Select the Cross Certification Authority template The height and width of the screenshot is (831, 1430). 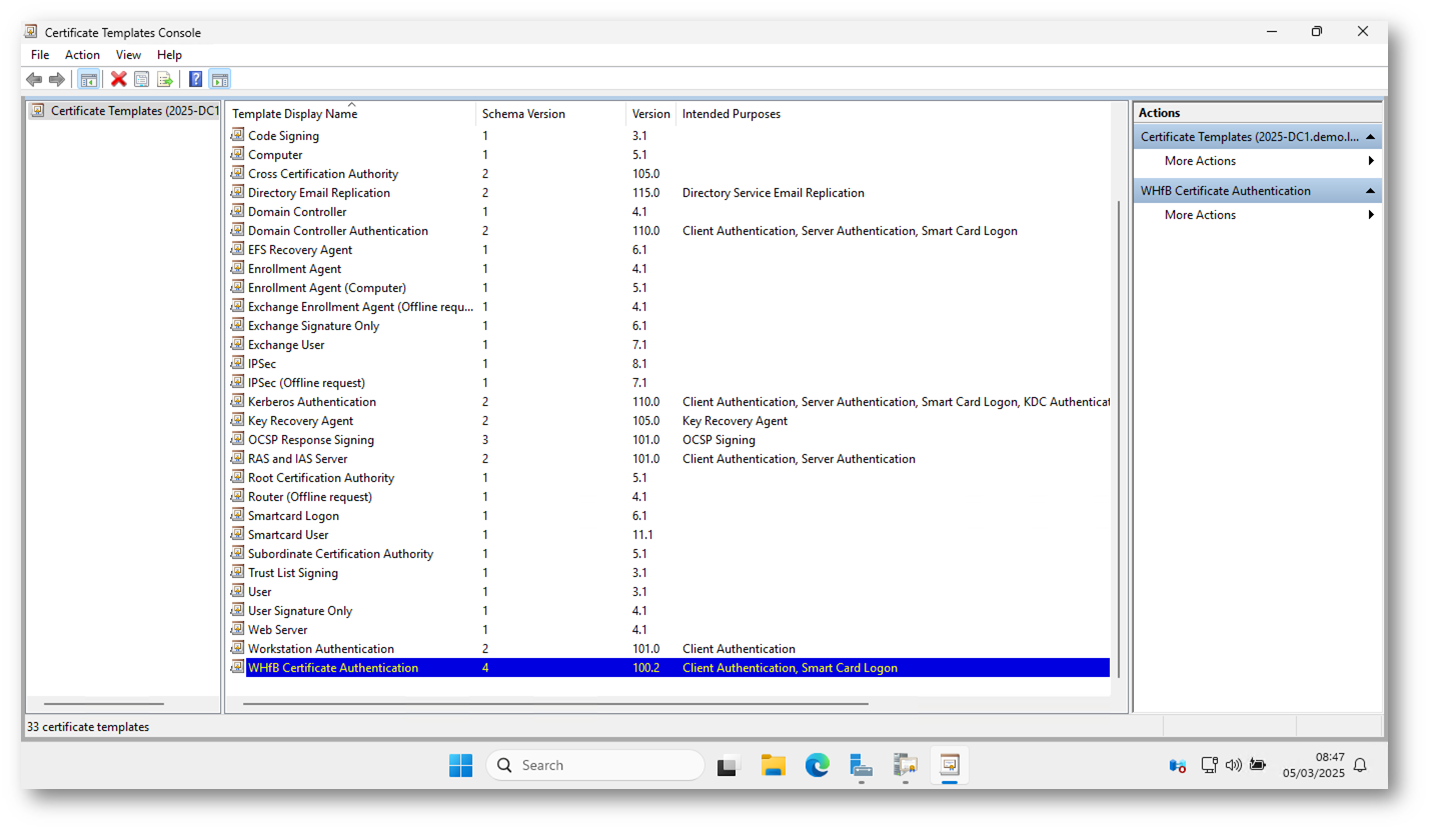pos(323,173)
